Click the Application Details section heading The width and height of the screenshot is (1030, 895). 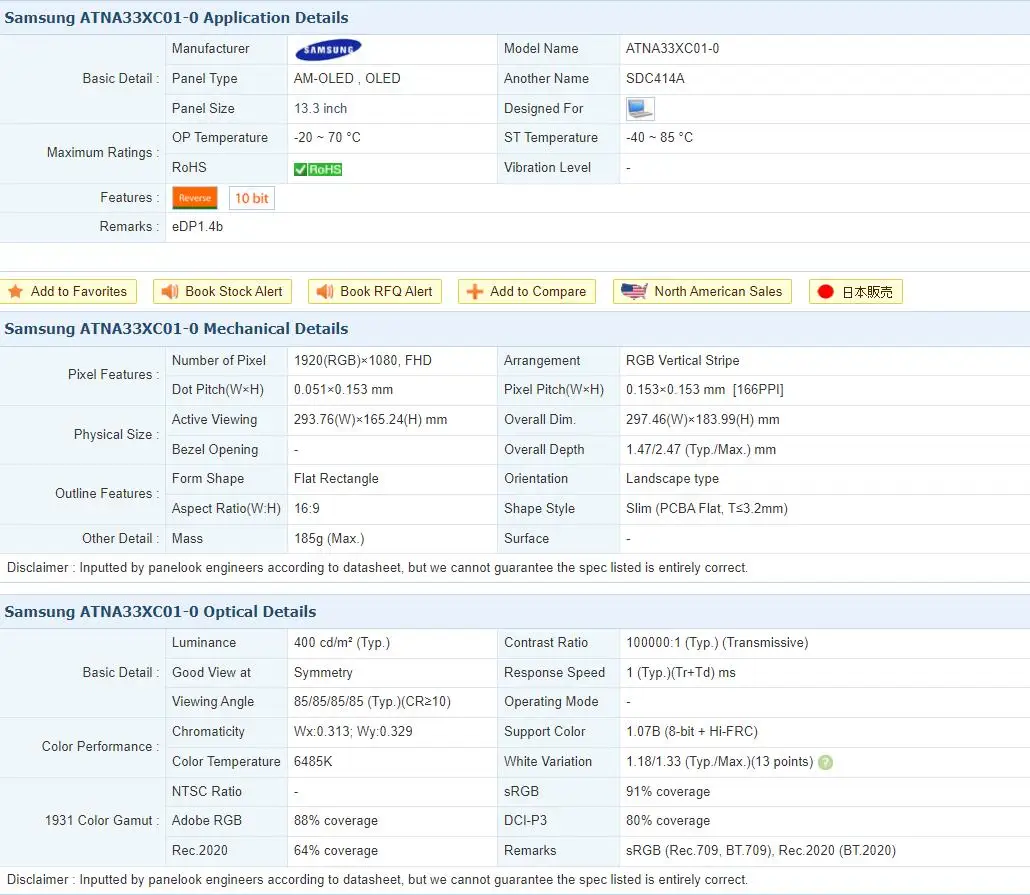click(176, 18)
